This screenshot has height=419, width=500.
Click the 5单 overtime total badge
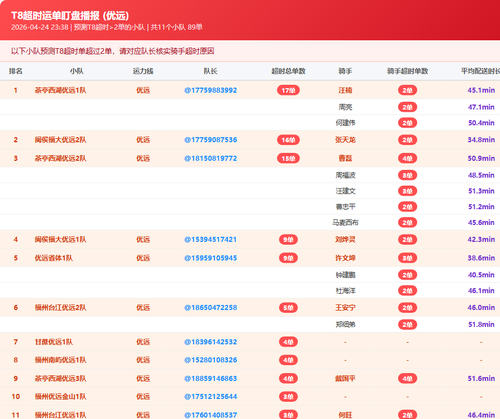pos(288,308)
